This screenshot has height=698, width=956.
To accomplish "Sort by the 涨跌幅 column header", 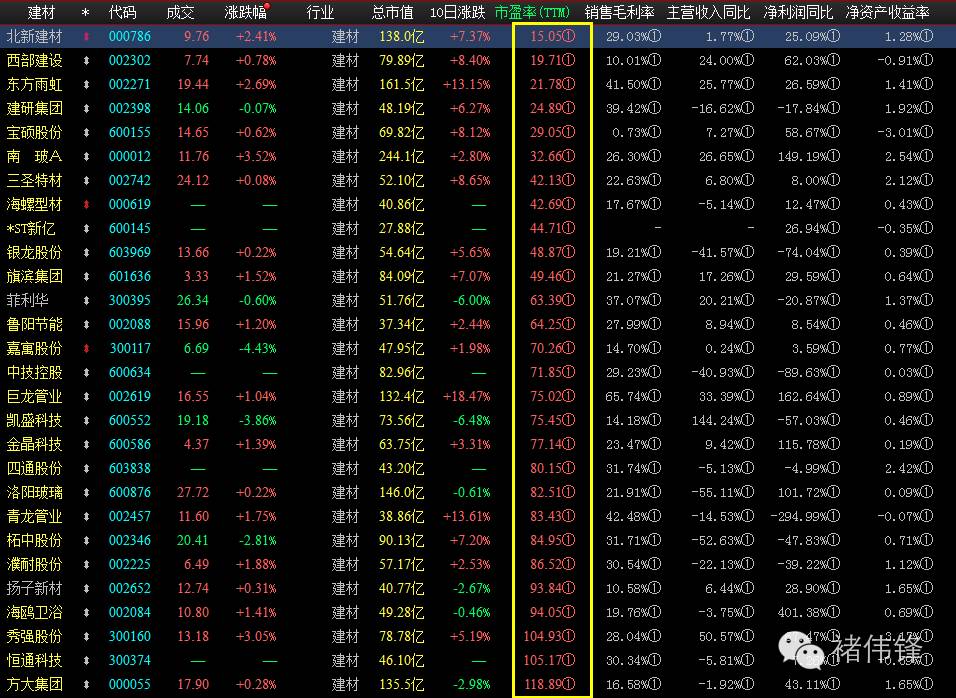I will [245, 12].
